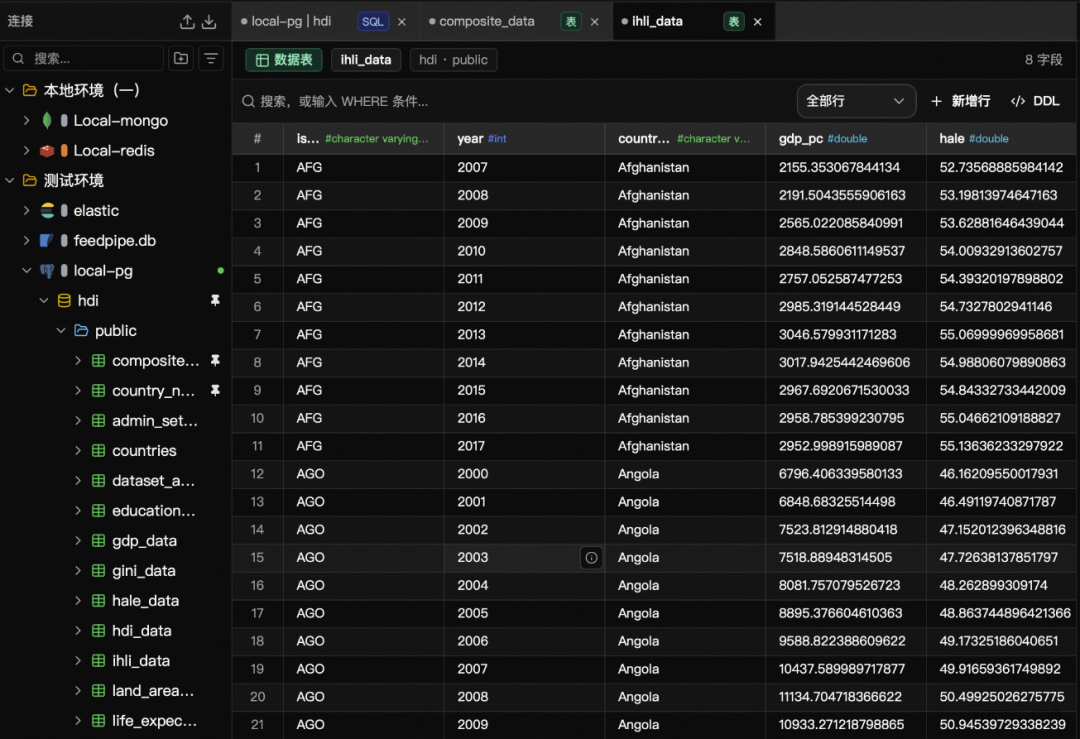Screen dimensions: 1080x739
Task: Open the hdi_data table
Action: pos(142,631)
